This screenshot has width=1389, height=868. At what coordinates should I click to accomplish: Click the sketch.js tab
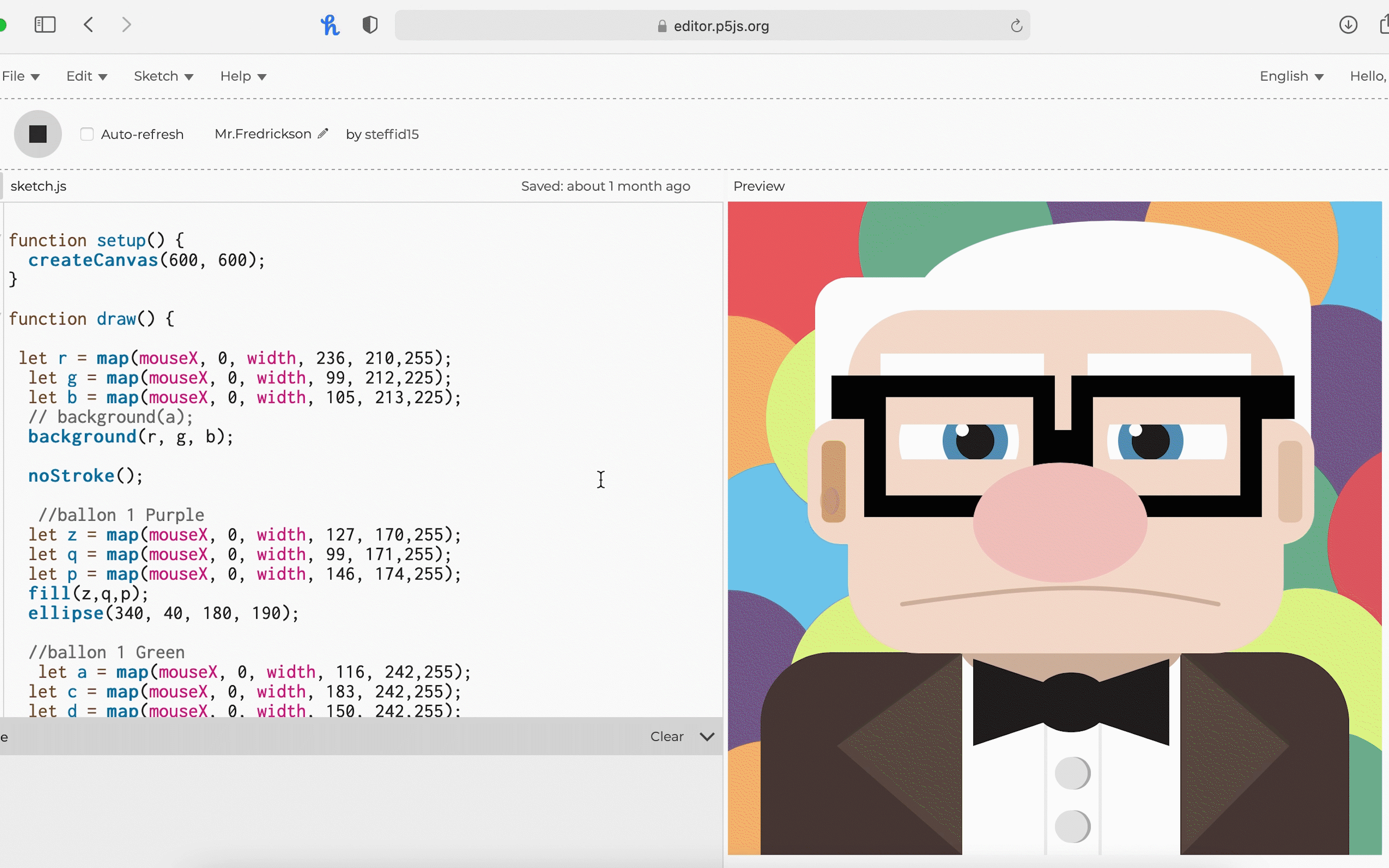(x=37, y=185)
